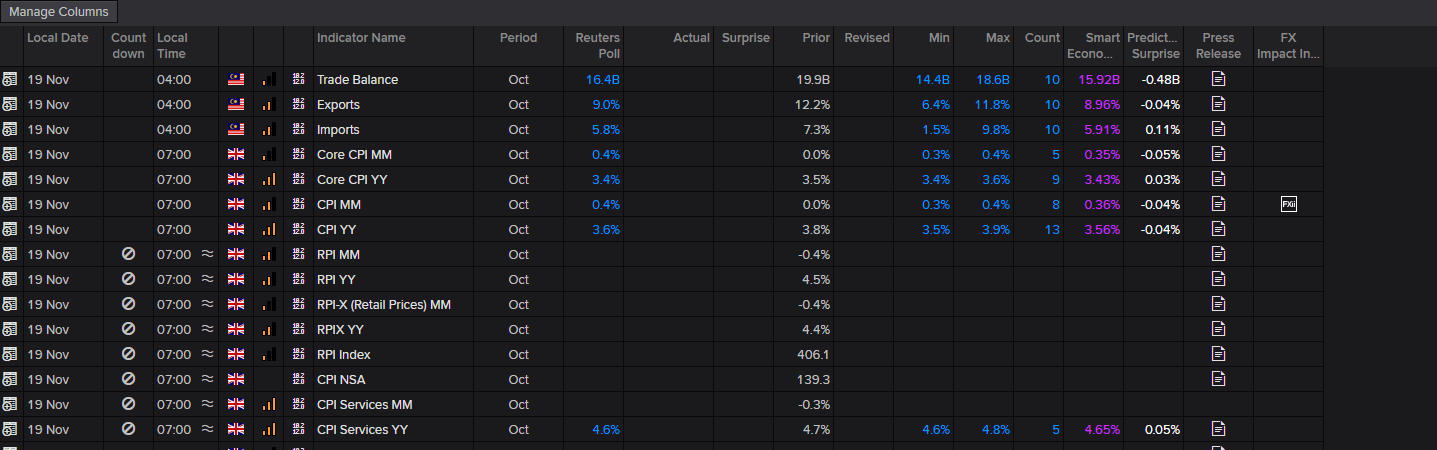The image size is (1437, 450).
Task: Open press release for CPI Services YY
Action: point(1218,429)
